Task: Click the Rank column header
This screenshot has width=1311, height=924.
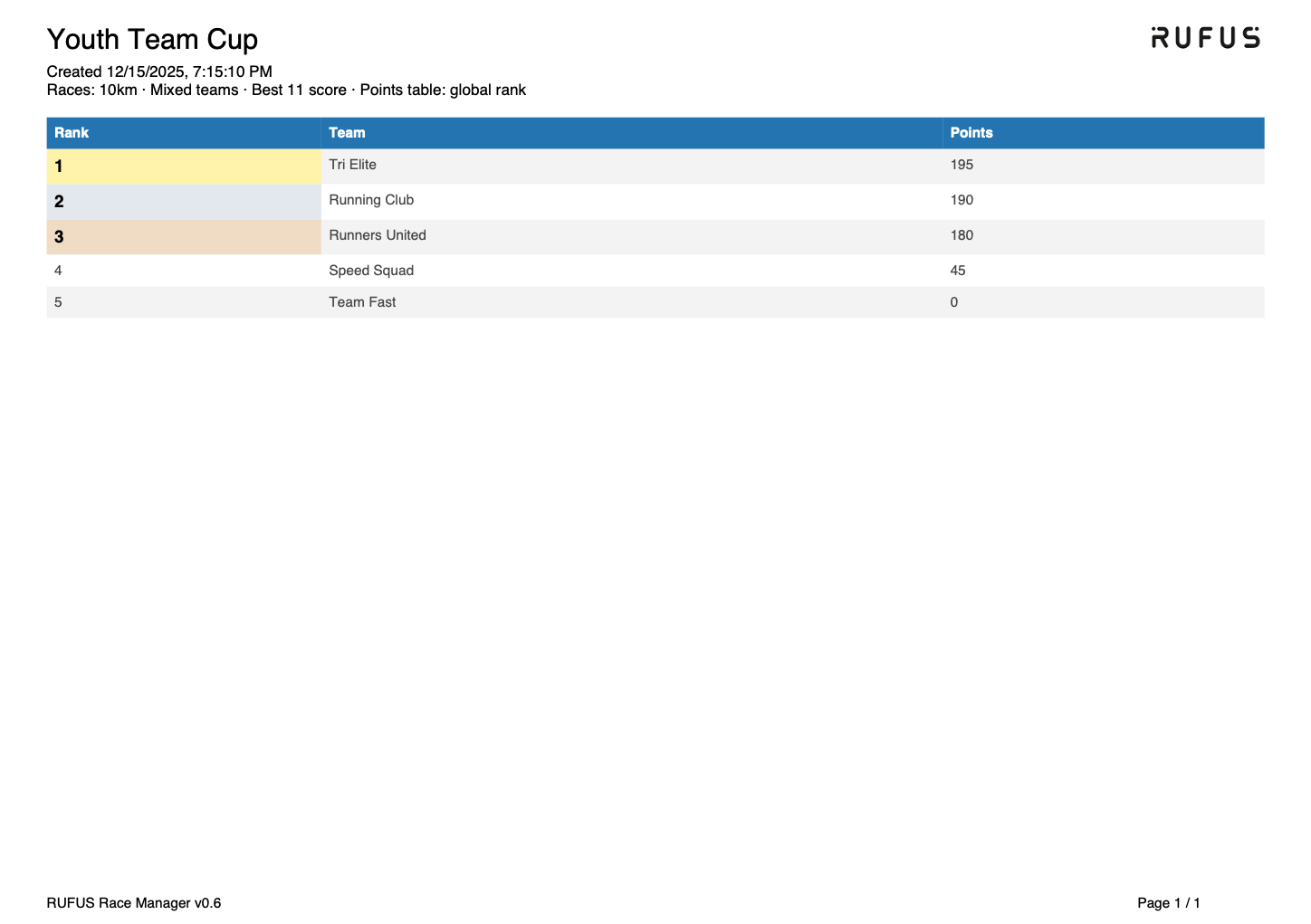Action: point(72,133)
